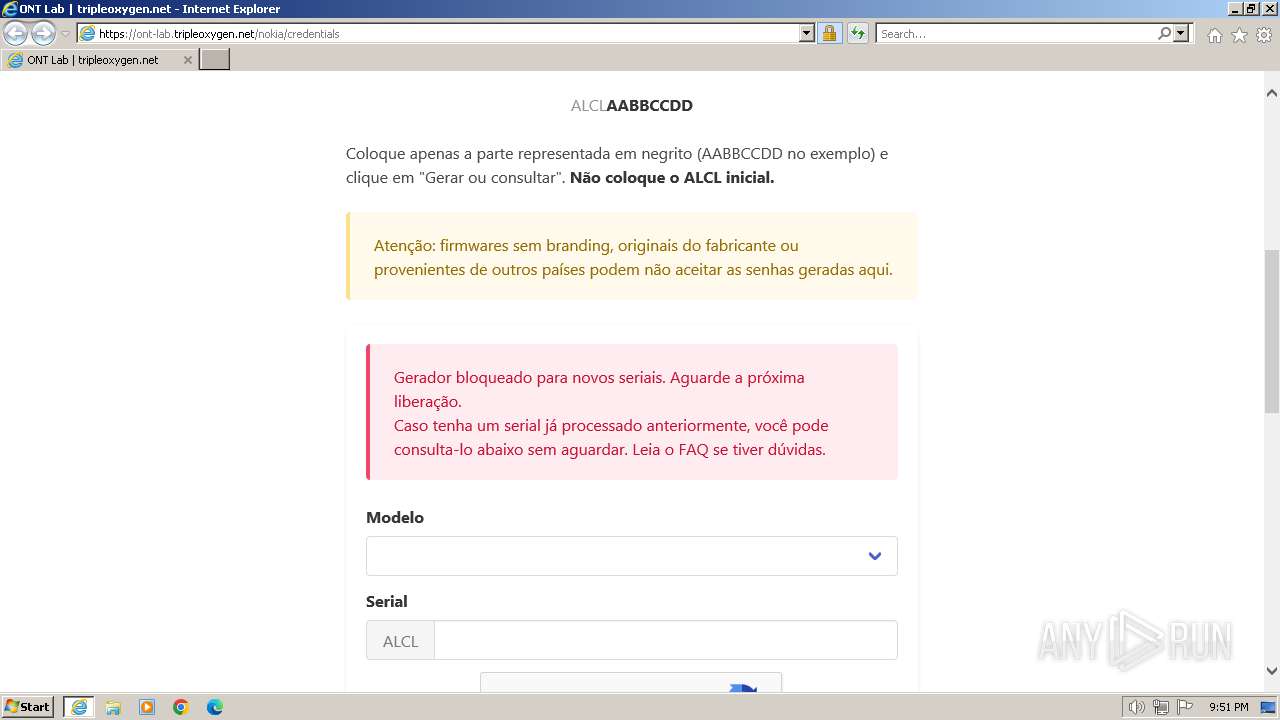Open Internet Explorer taskbar icon
1280x720 pixels.
click(79, 707)
